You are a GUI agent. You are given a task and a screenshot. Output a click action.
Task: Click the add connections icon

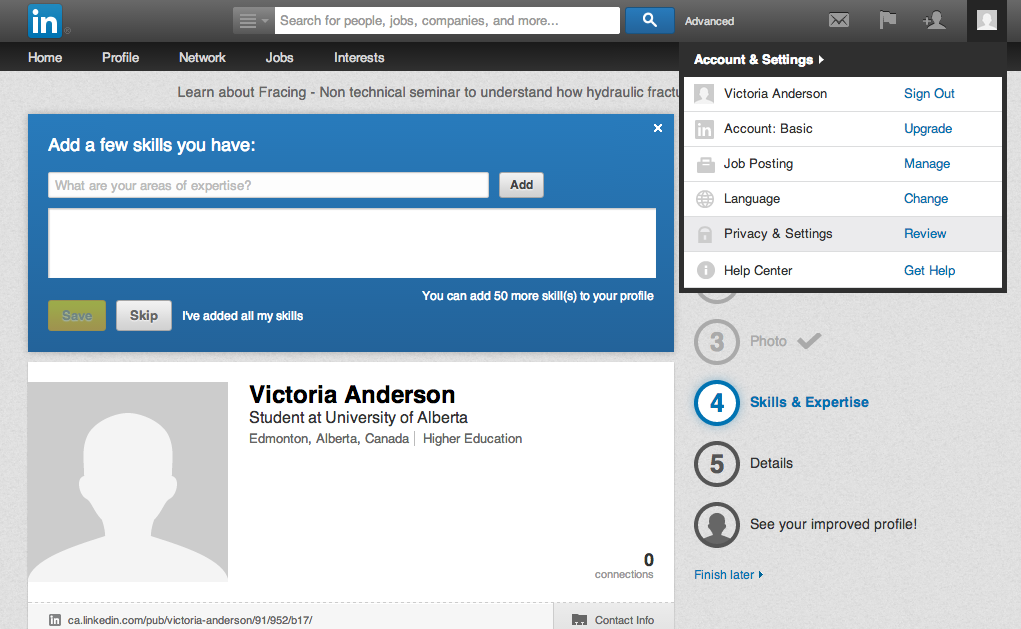[934, 20]
